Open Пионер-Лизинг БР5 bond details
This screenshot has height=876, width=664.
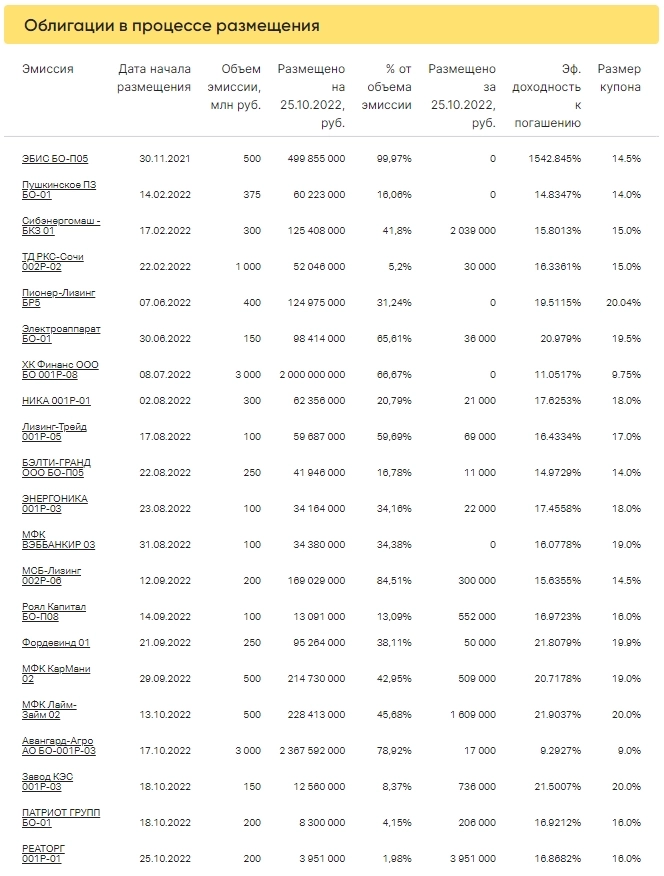click(60, 298)
